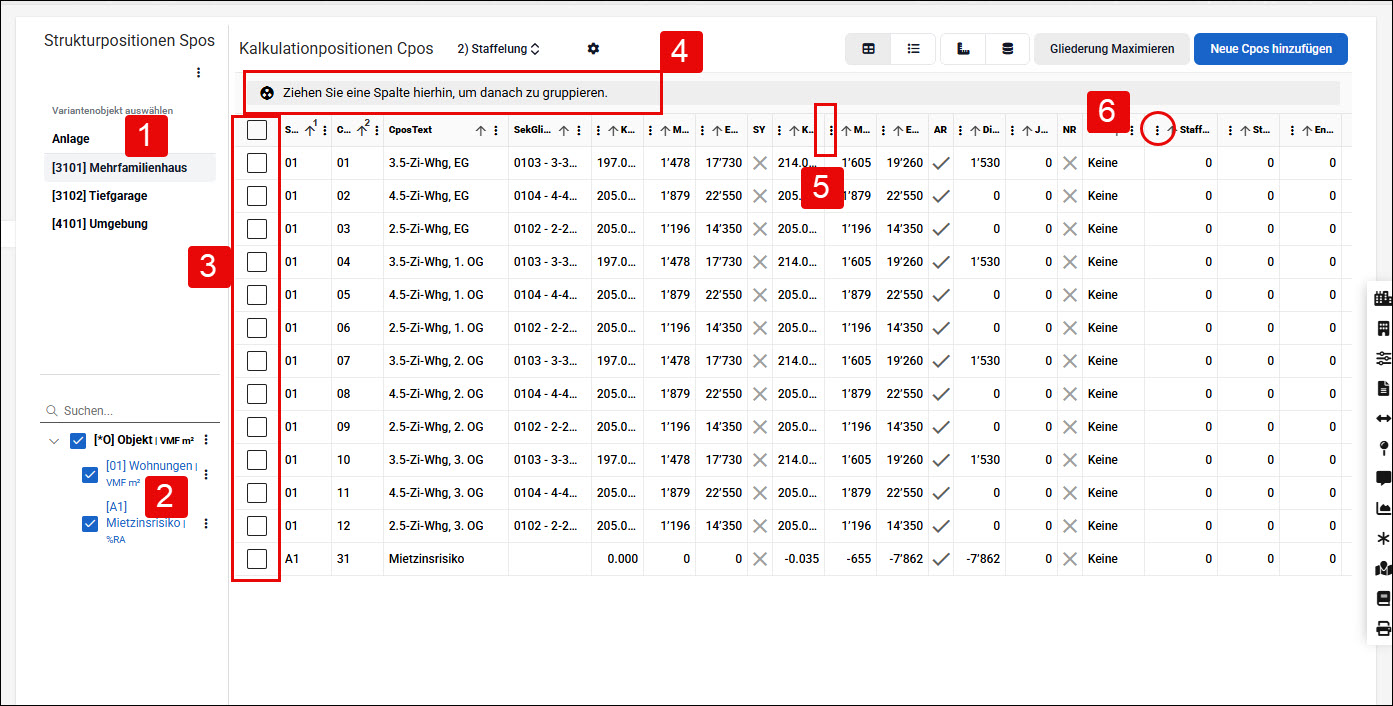Click the Gliederung Maximieren button
Viewport: 1393px width, 706px height.
coord(1112,48)
